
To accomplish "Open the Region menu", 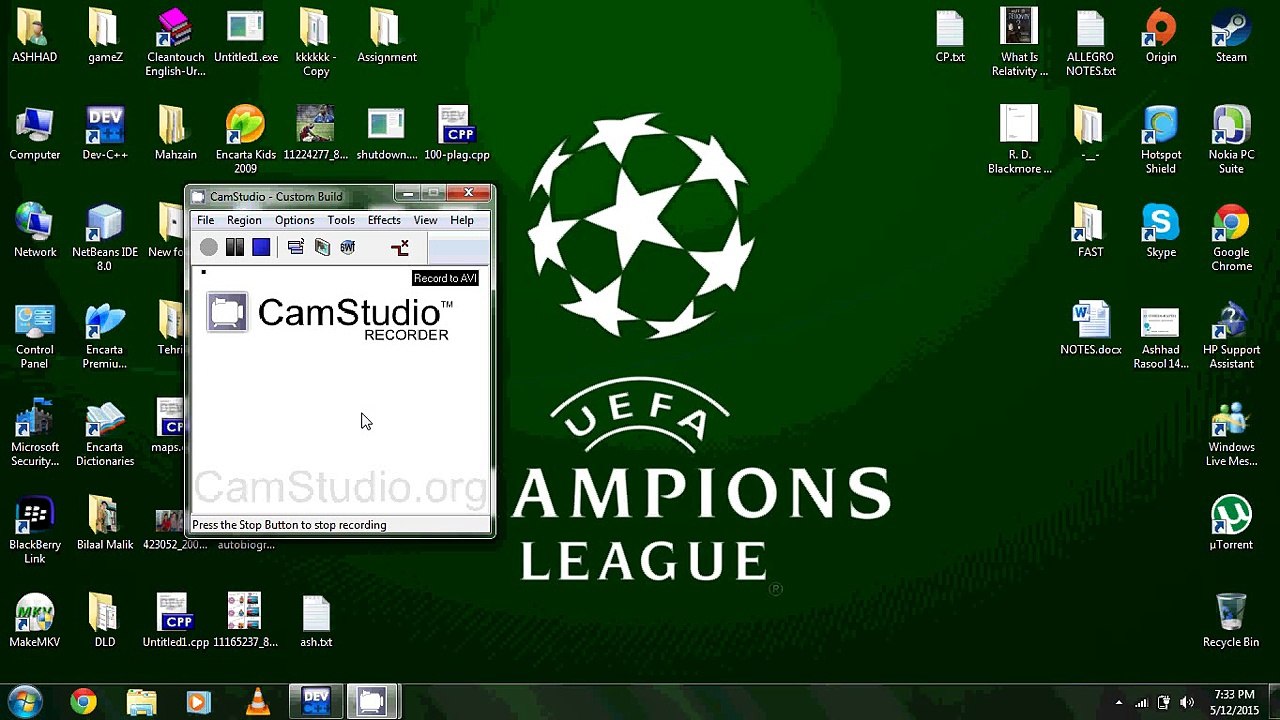I will click(x=244, y=220).
